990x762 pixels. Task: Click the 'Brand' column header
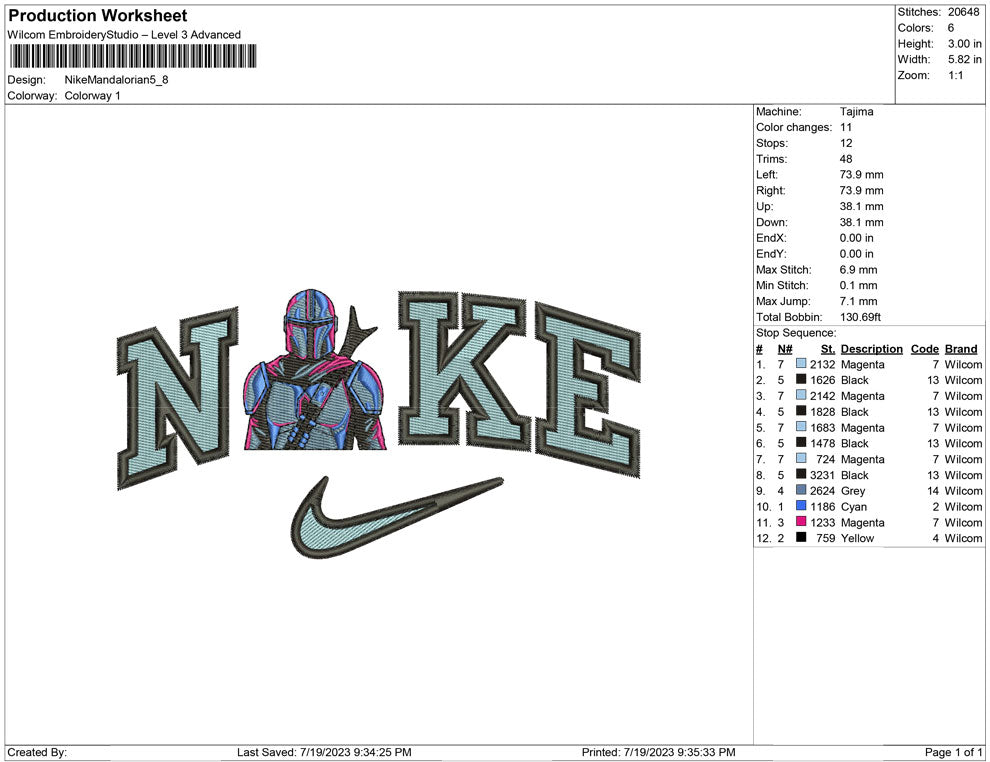pos(961,348)
